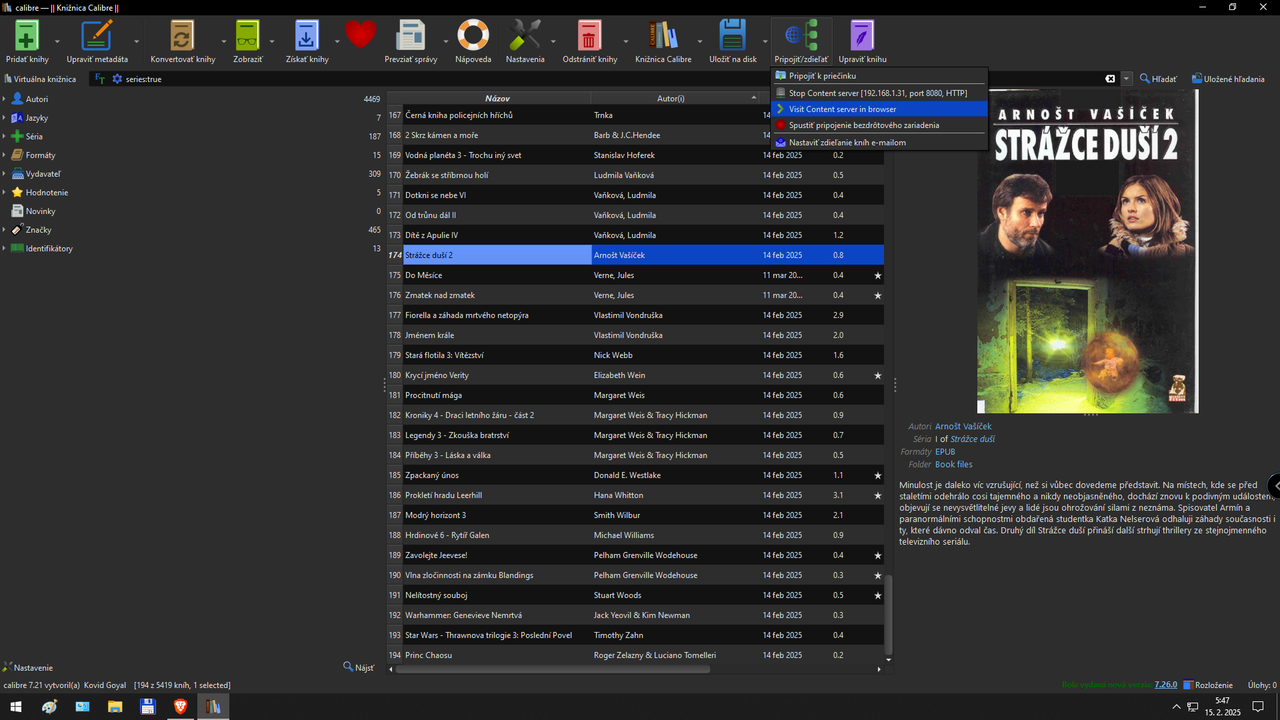This screenshot has width=1280, height=720.
Task: Select the row Jménem krále
Action: pos(643,335)
